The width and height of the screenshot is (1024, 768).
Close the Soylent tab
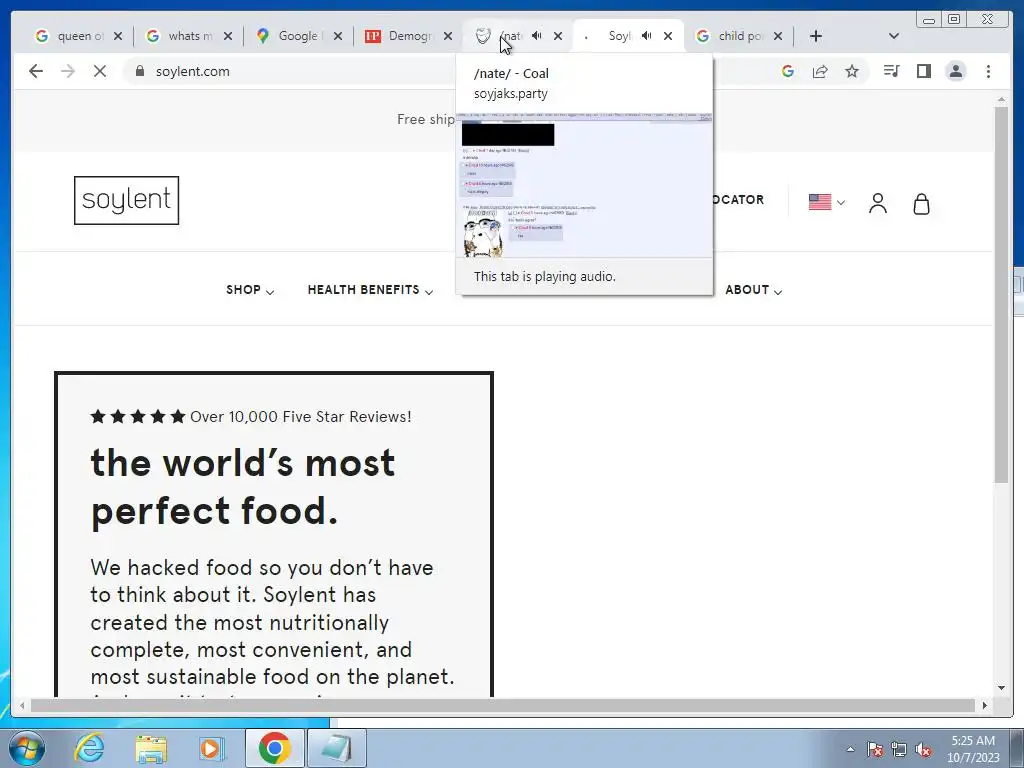tap(667, 36)
